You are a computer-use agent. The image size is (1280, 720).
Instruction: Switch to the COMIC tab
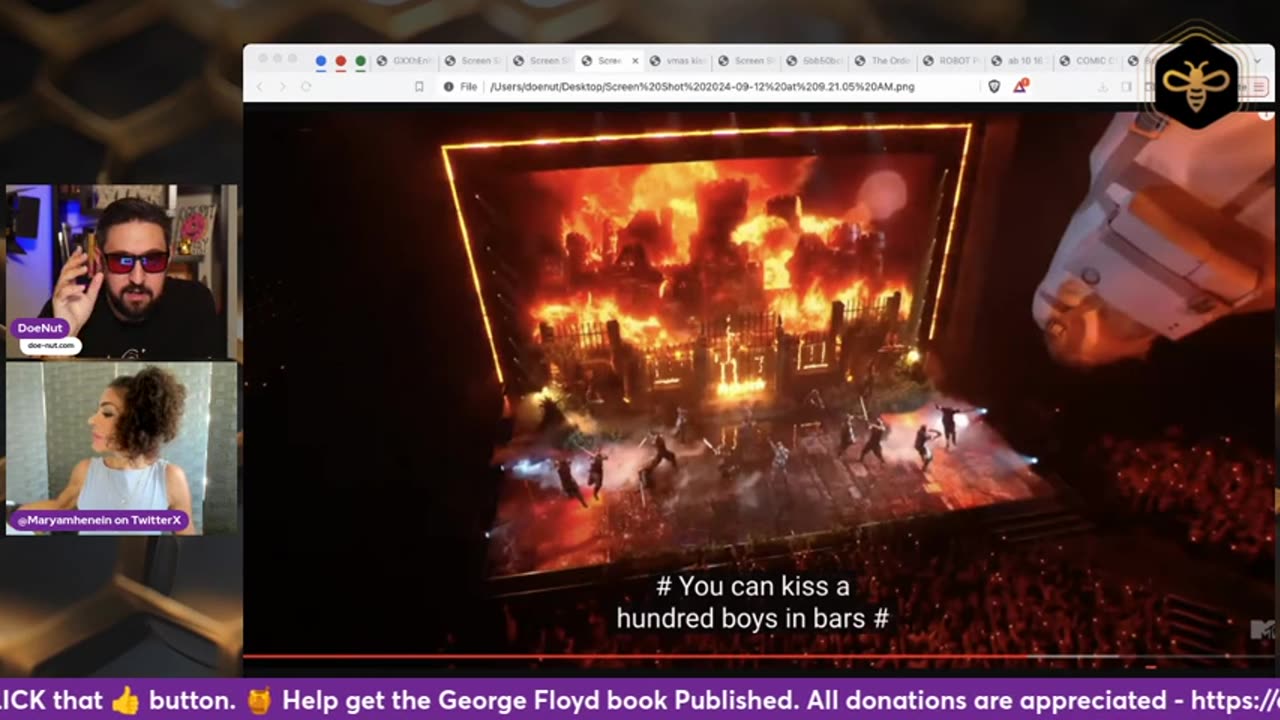coord(1087,61)
